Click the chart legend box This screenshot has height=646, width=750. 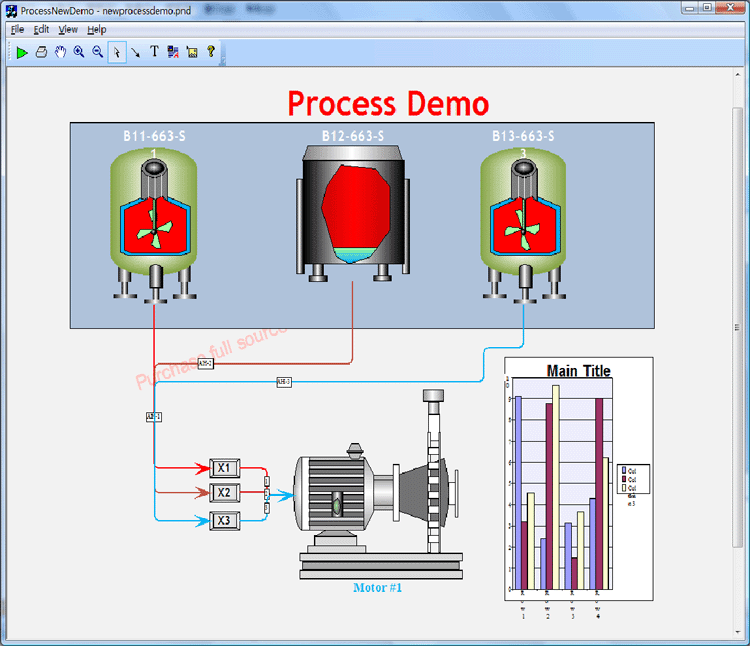click(633, 479)
